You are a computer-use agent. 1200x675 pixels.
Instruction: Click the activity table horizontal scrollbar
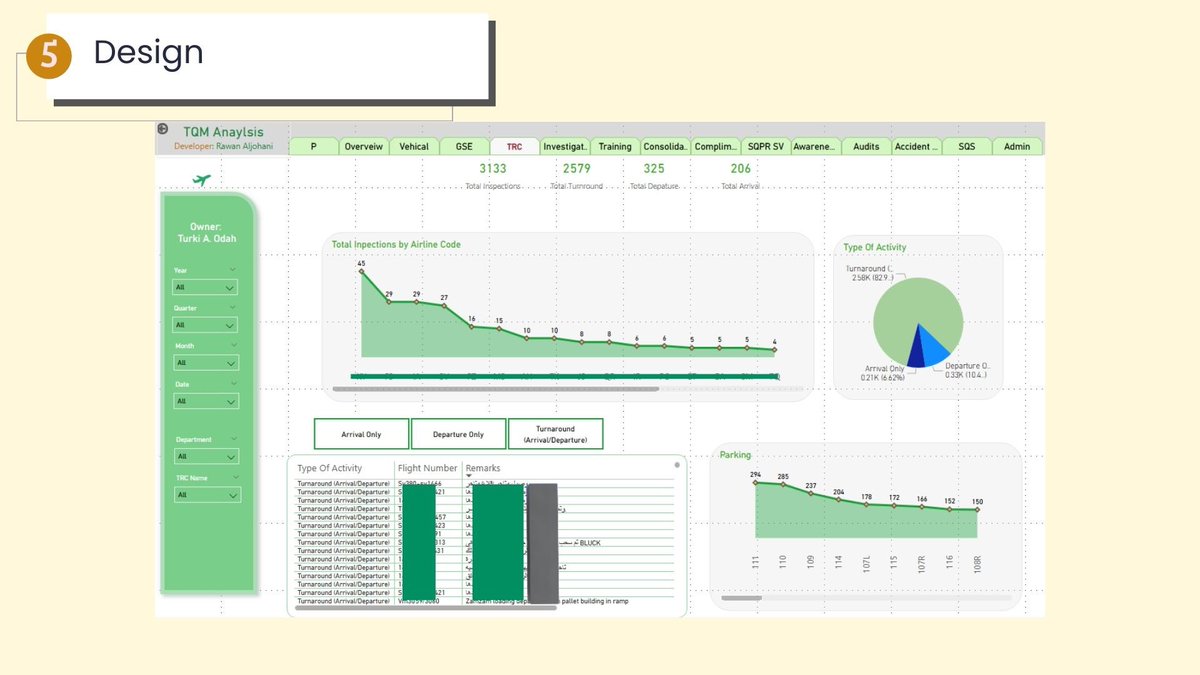[425, 607]
